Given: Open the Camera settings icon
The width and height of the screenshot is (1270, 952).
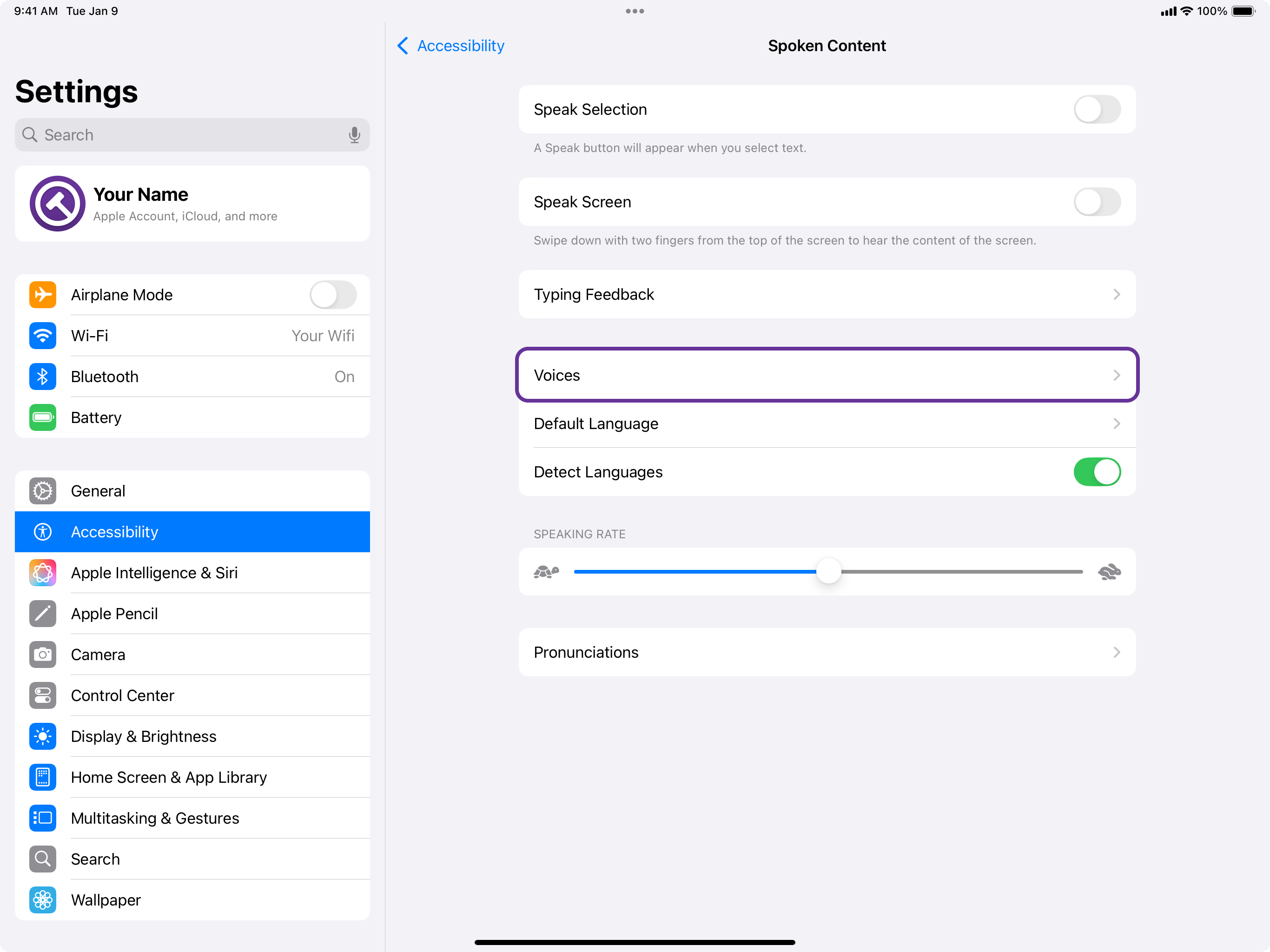Looking at the screenshot, I should click(x=43, y=654).
